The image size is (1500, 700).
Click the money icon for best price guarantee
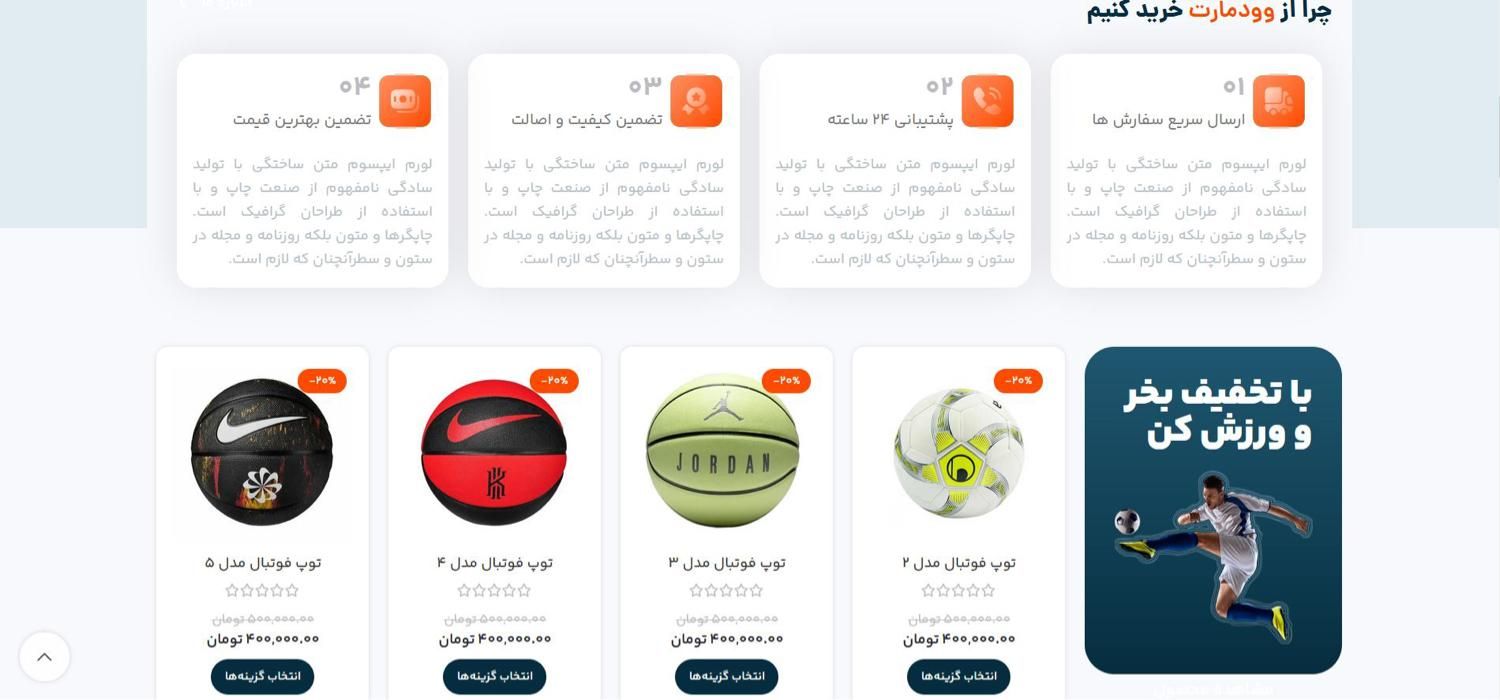pos(405,101)
